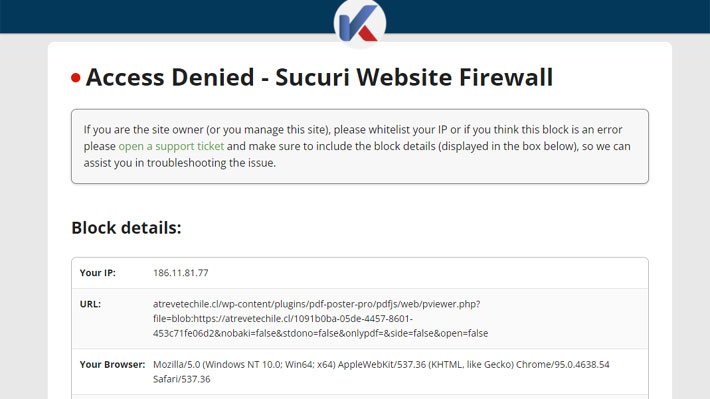Click the 'Your Browser:' label

point(112,364)
